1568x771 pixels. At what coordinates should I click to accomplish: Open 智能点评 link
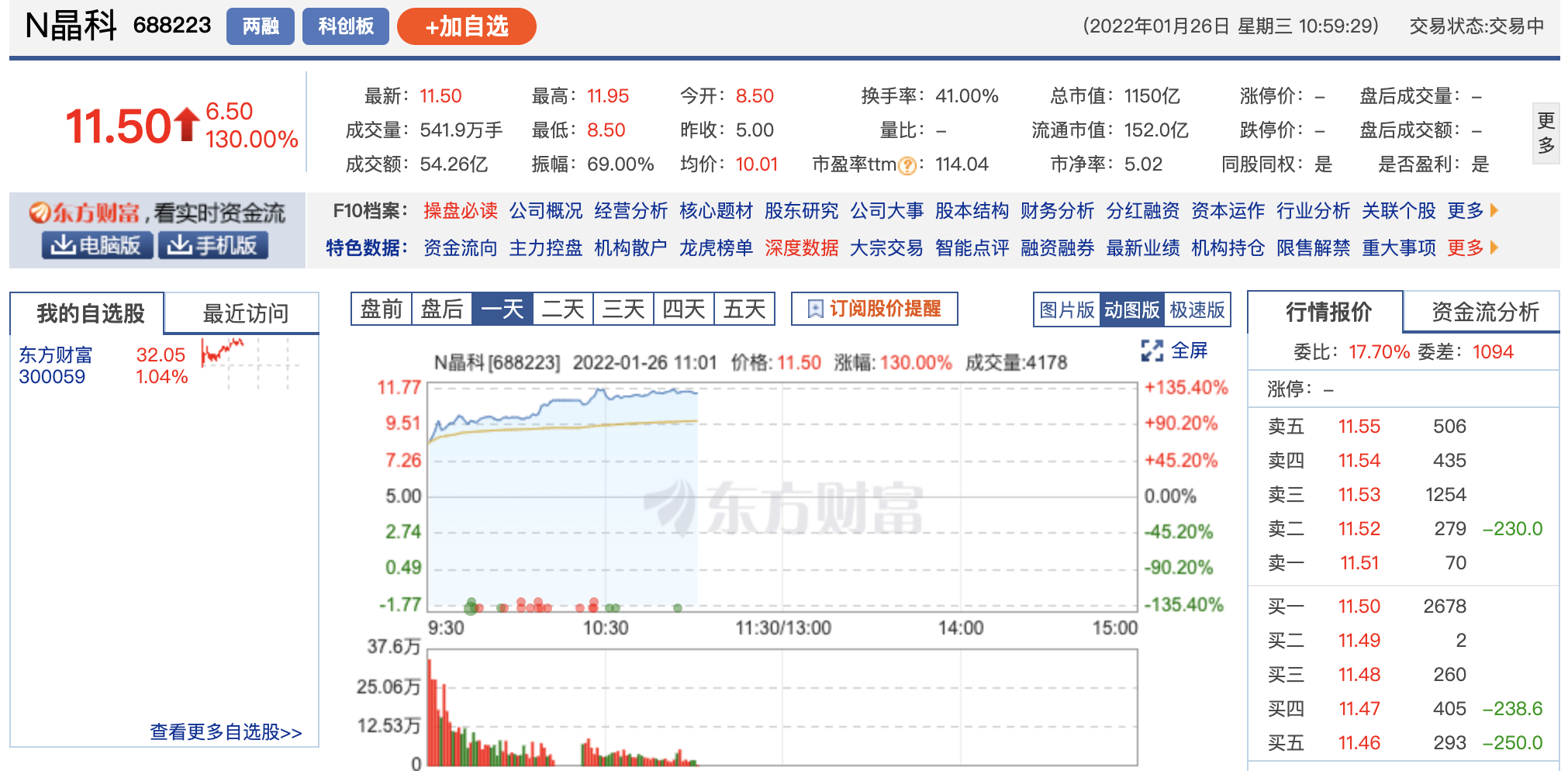(x=972, y=247)
